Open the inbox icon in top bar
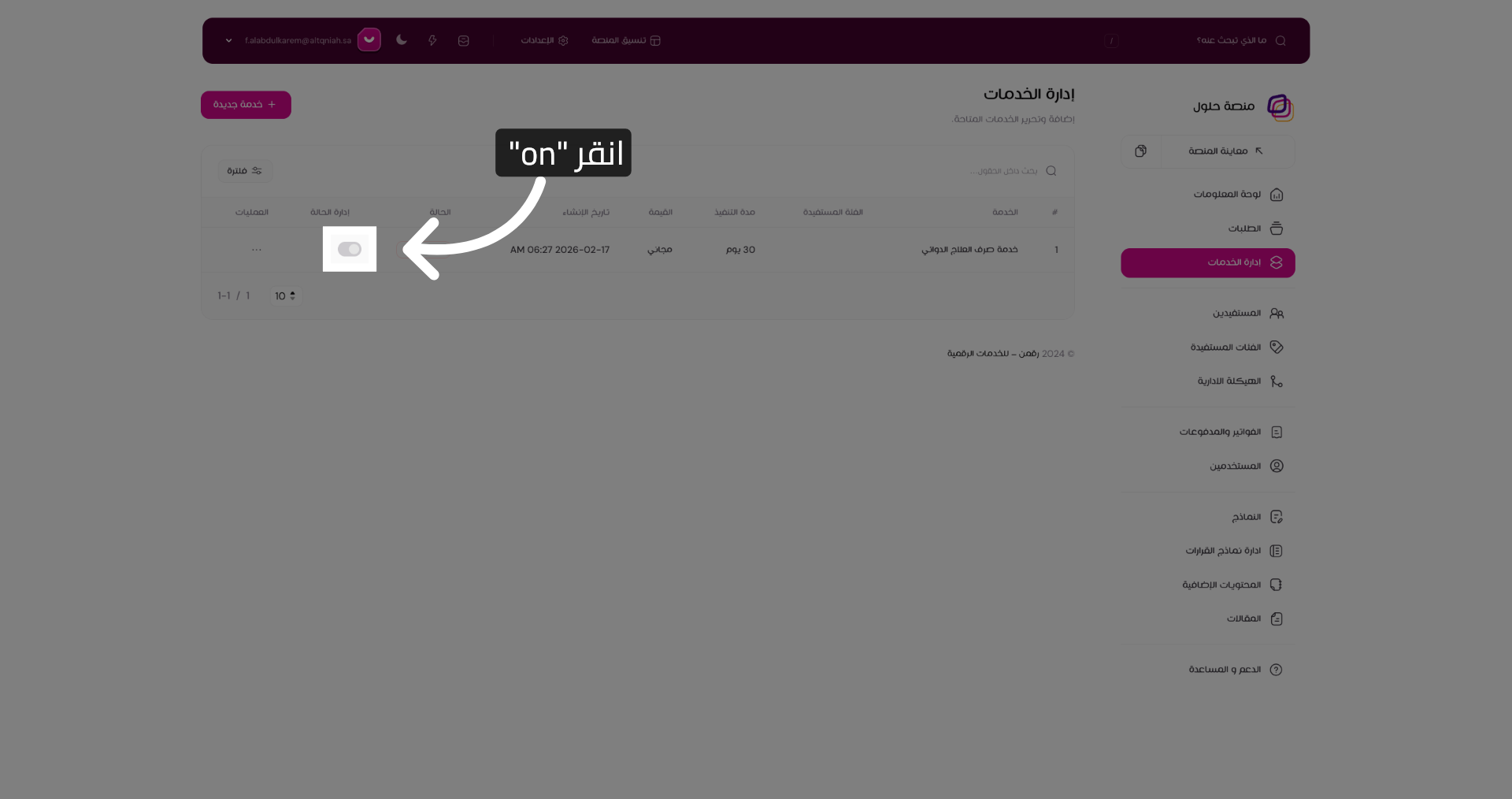The height and width of the screenshot is (799, 1512). point(463,40)
